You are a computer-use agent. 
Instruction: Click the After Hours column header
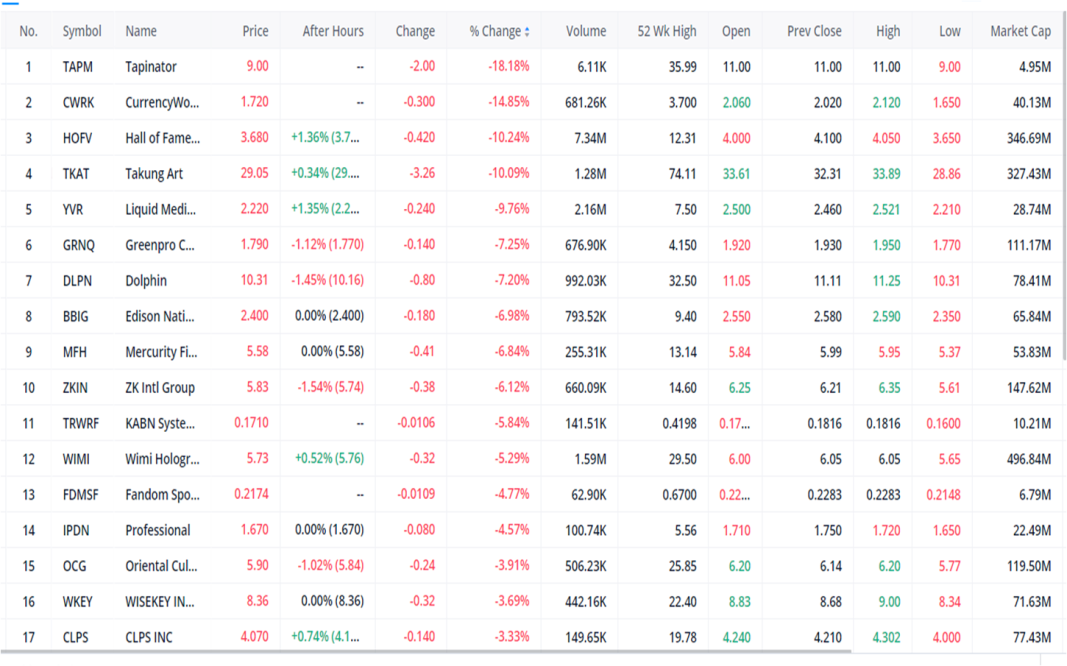pos(333,31)
